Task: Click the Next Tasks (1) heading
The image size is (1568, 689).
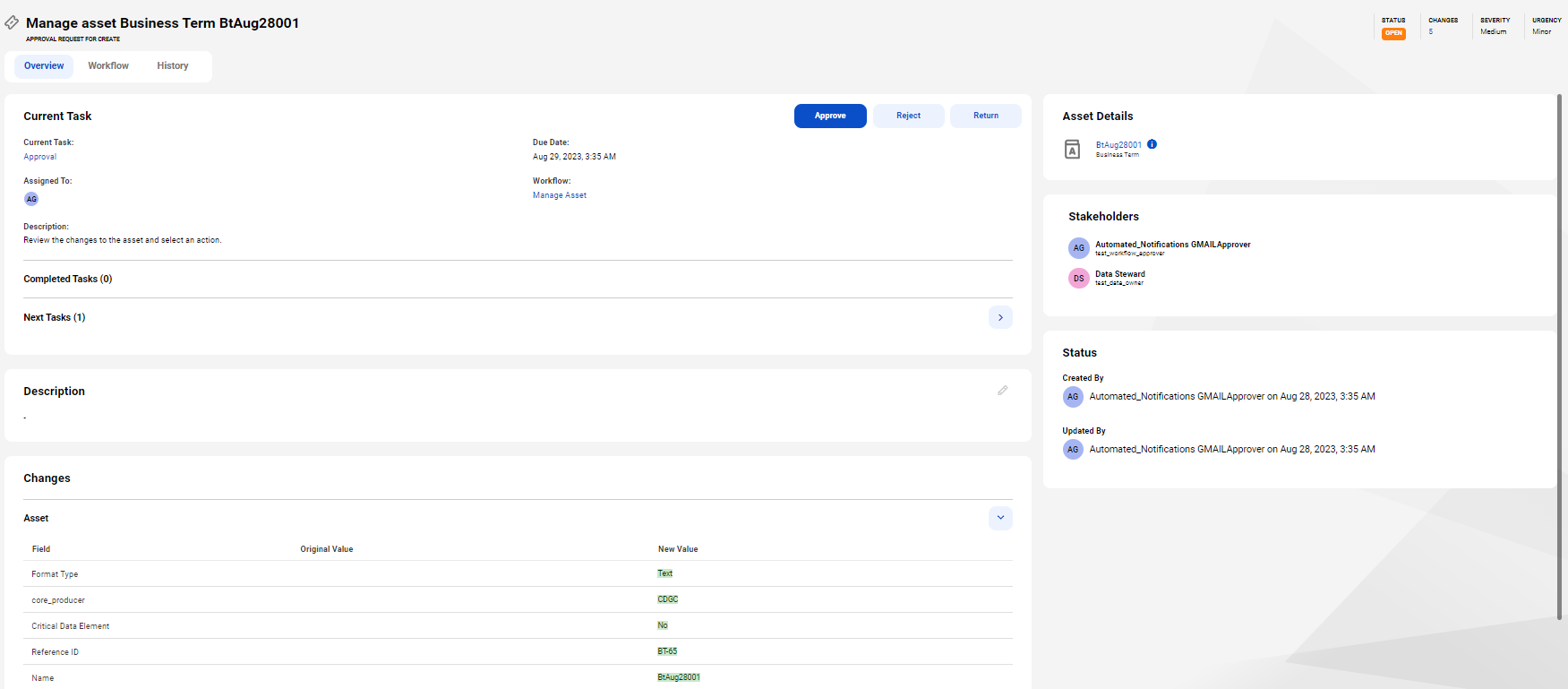Action: 55,317
